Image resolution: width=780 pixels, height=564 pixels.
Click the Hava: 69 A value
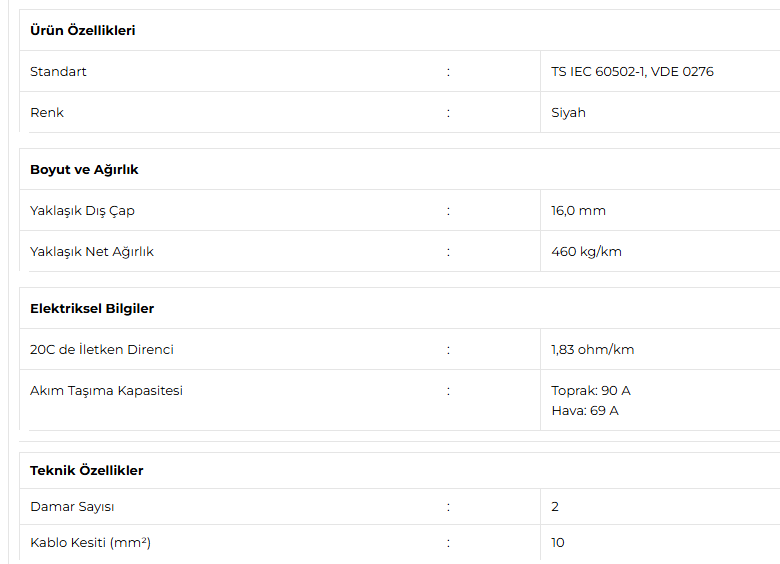pyautogui.click(x=585, y=411)
